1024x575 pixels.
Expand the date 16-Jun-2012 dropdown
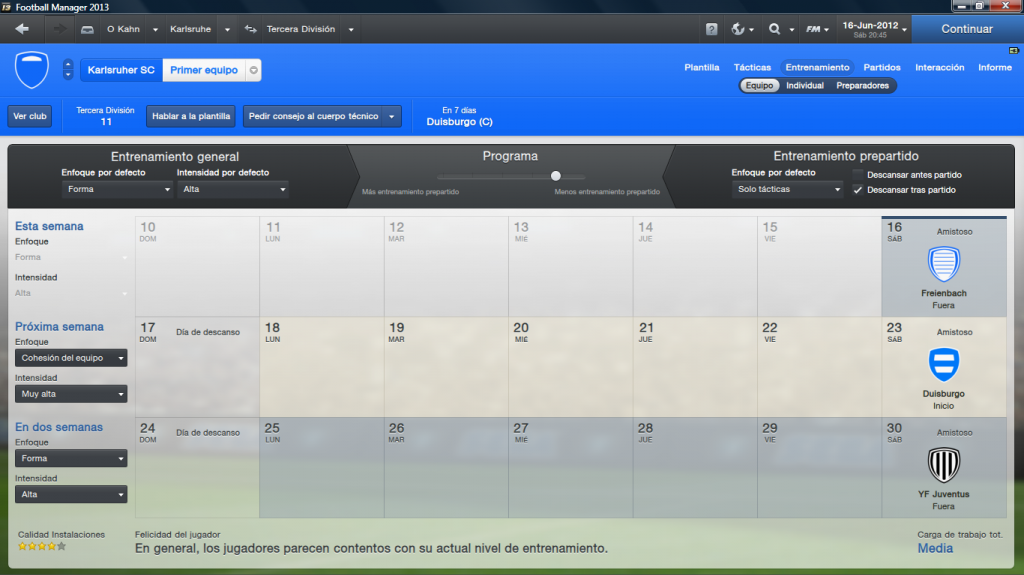(904, 29)
